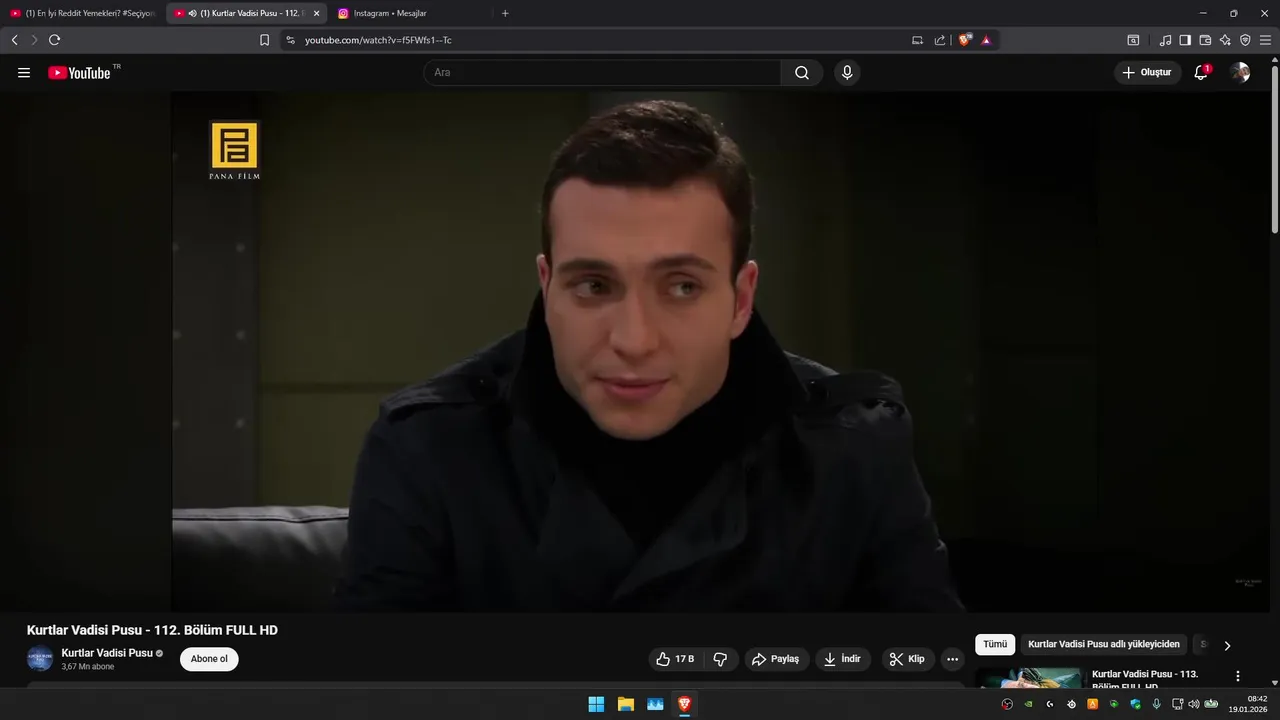Click the browser forward arrow

click(x=34, y=40)
